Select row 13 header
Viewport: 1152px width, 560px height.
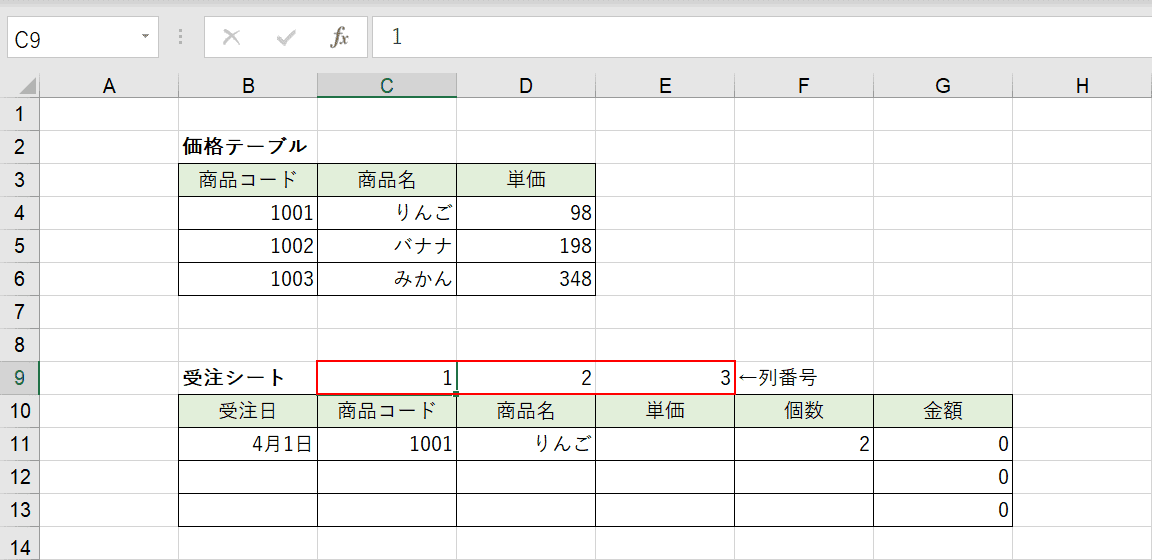20,510
